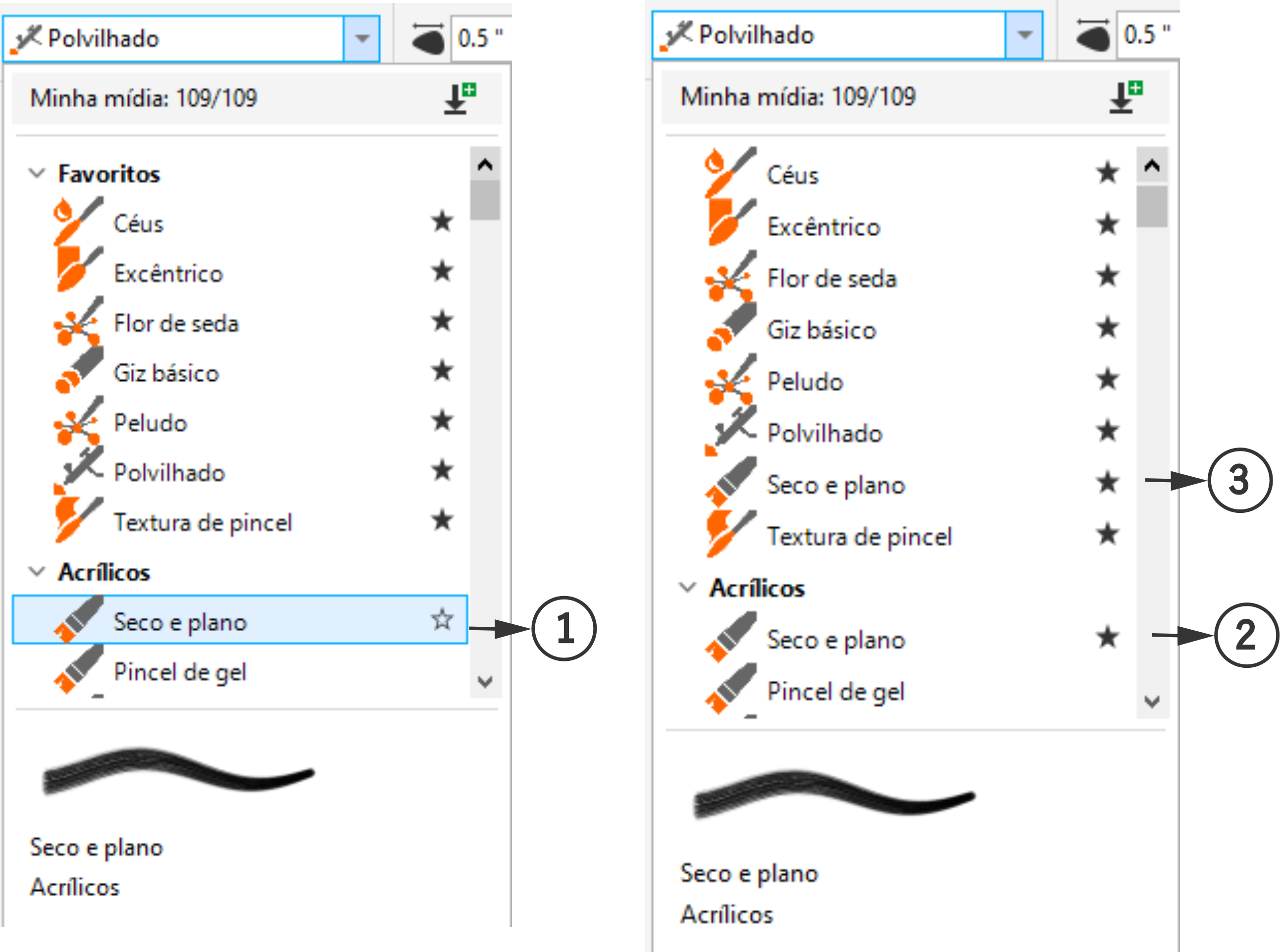Image resolution: width=1280 pixels, height=952 pixels.
Task: Choose the Giz básico brush in right list
Action: point(821,330)
